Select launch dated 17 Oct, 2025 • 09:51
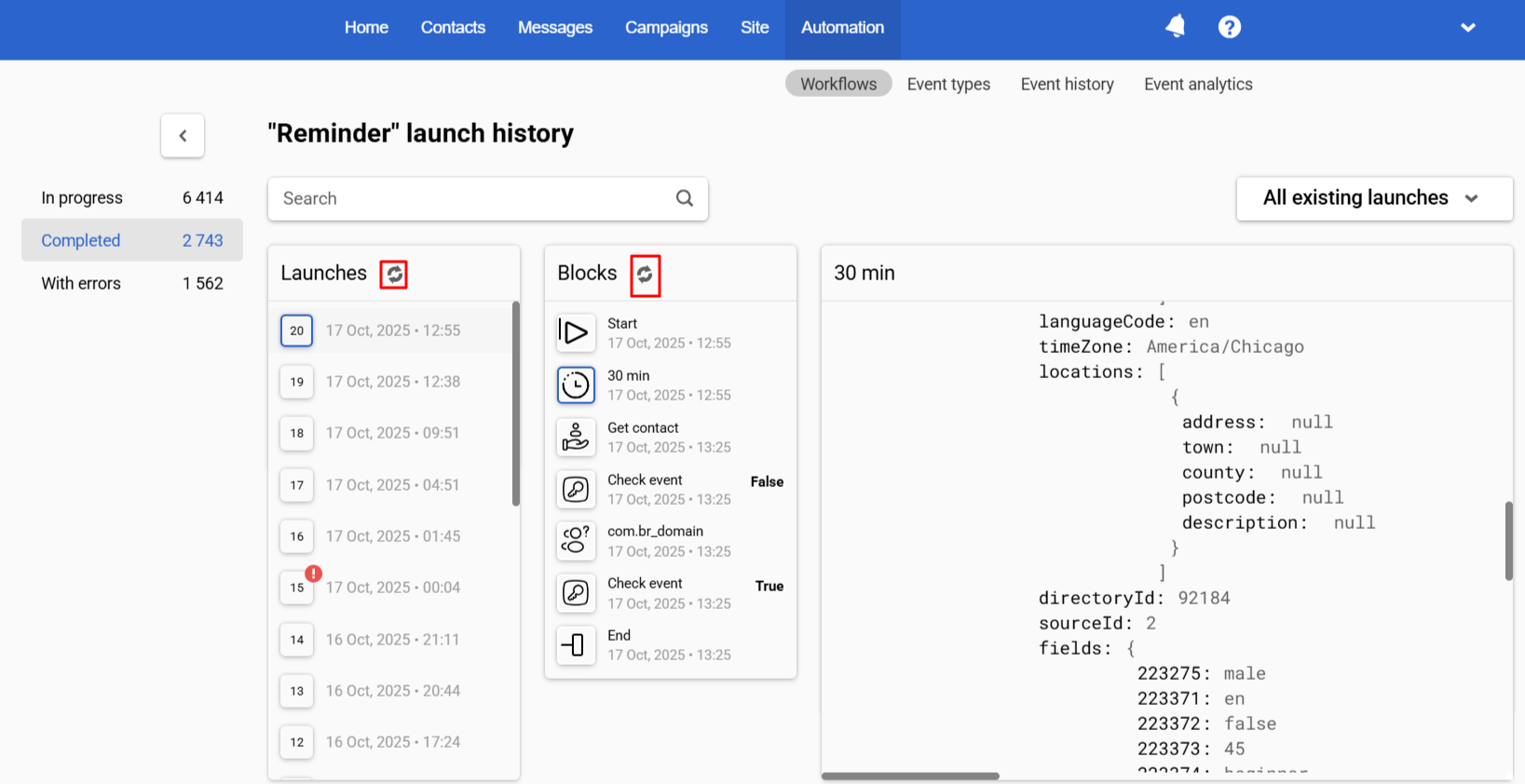The width and height of the screenshot is (1525, 784). pyautogui.click(x=392, y=433)
